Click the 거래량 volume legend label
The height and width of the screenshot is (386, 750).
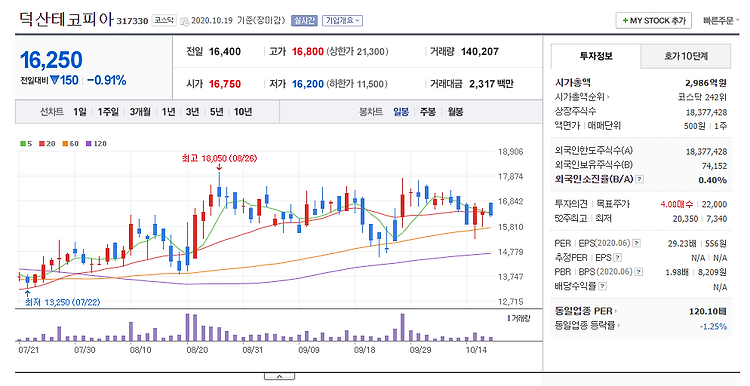pos(518,318)
